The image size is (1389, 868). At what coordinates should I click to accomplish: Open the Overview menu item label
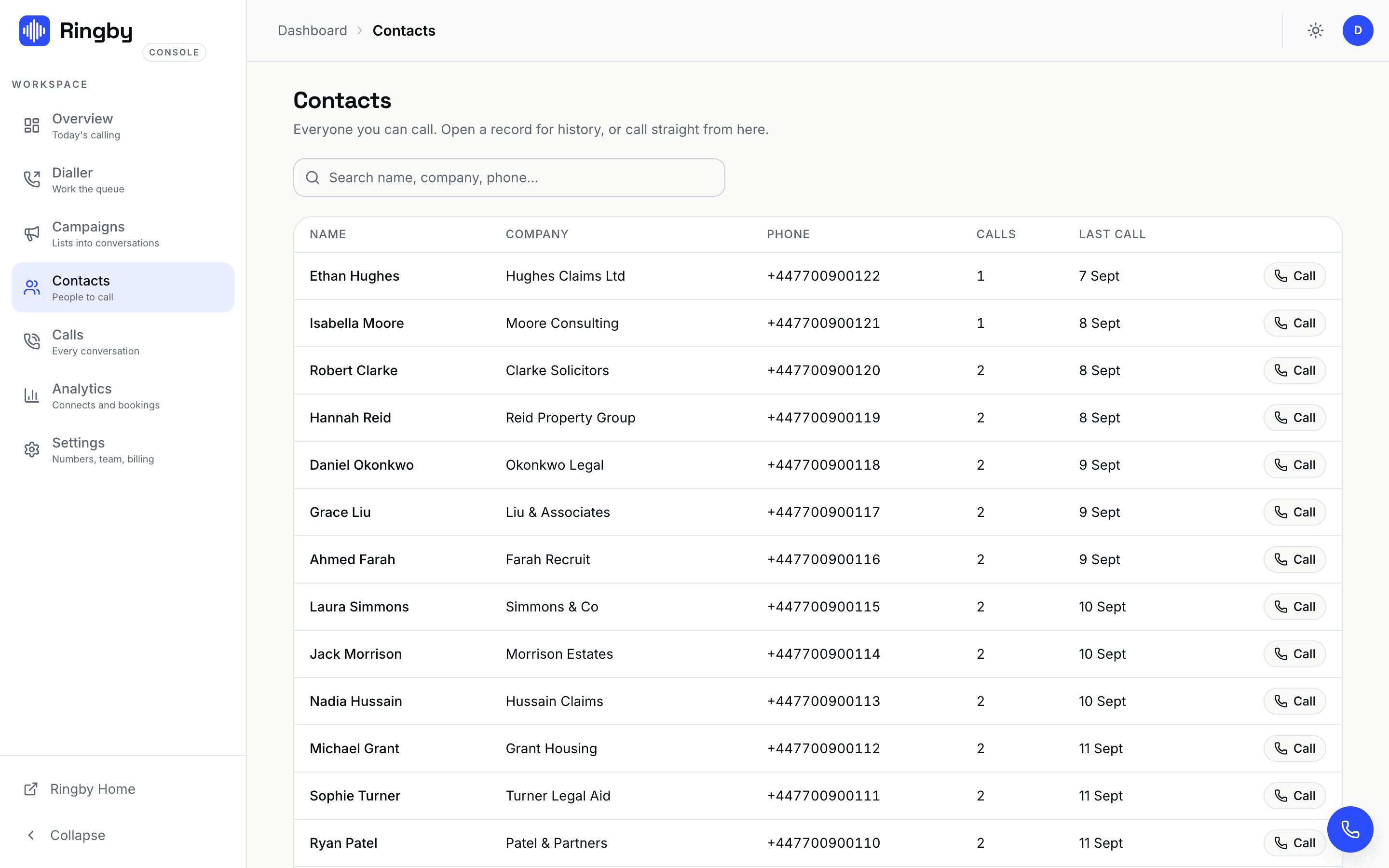coord(82,118)
